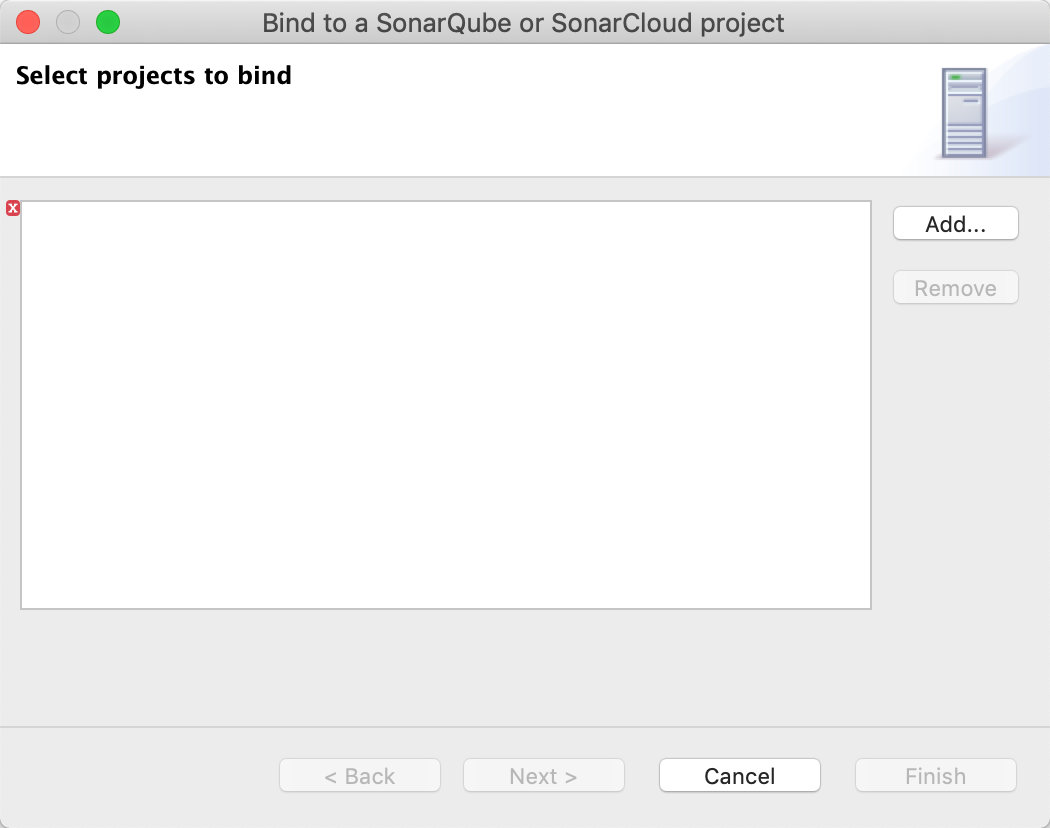Maximize the dialog with the green button
Viewport: 1050px width, 828px height.
click(107, 22)
